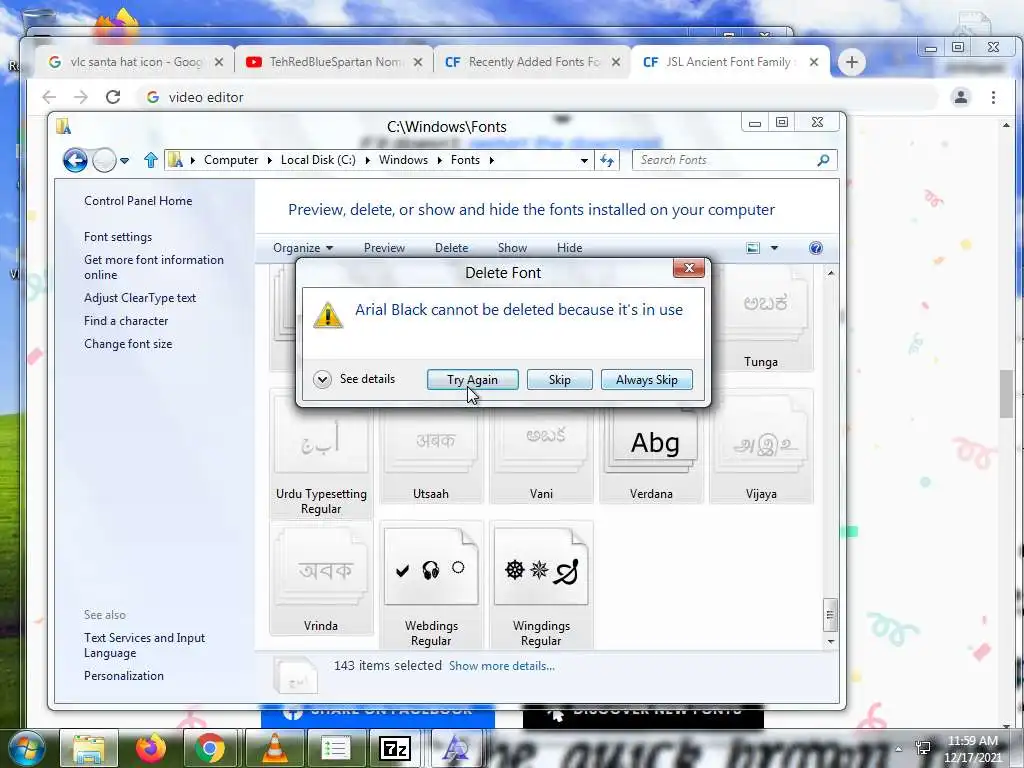Open the Windows Start orb

pyautogui.click(x=27, y=748)
